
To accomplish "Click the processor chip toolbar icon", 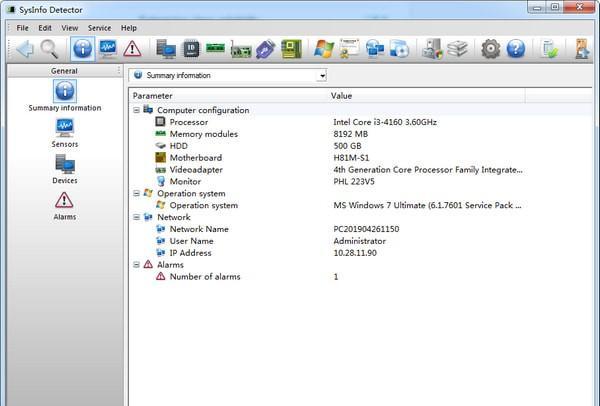I will click(191, 49).
